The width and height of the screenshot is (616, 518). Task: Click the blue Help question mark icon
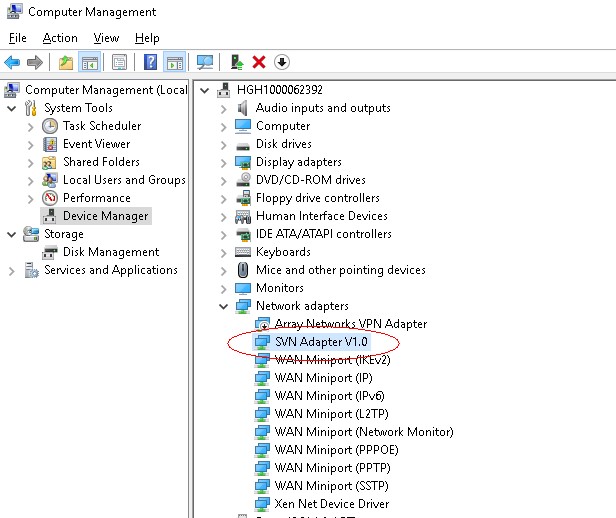(x=150, y=62)
